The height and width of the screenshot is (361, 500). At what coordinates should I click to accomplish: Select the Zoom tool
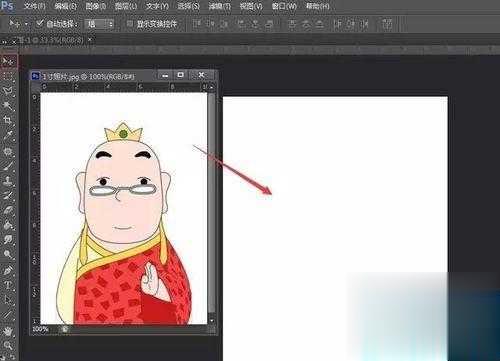8,345
